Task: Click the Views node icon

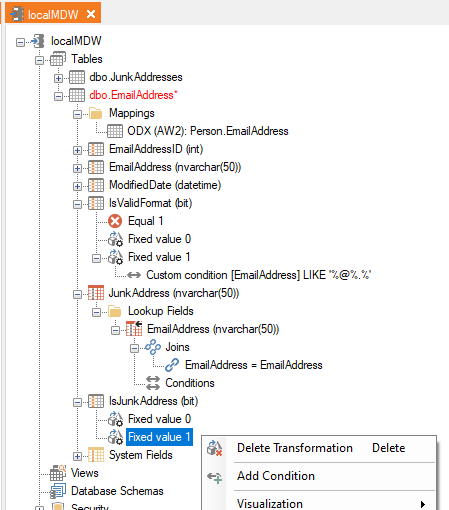Action: [58, 473]
